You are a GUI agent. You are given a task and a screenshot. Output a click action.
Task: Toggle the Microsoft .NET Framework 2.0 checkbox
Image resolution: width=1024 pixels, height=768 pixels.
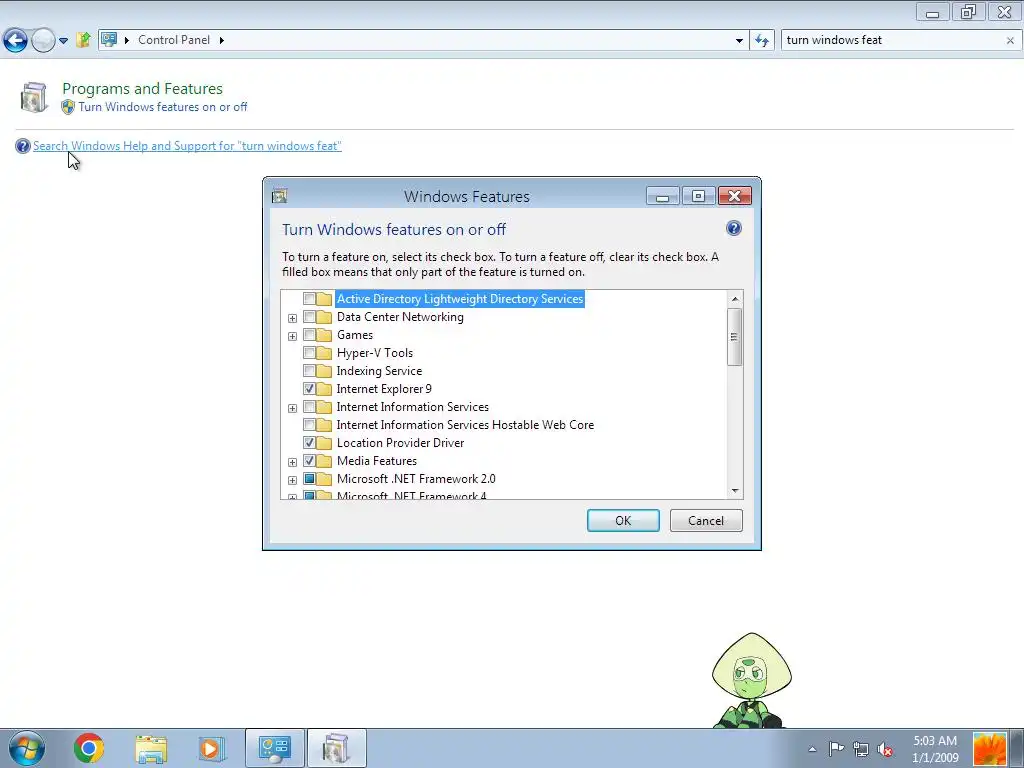coord(310,479)
